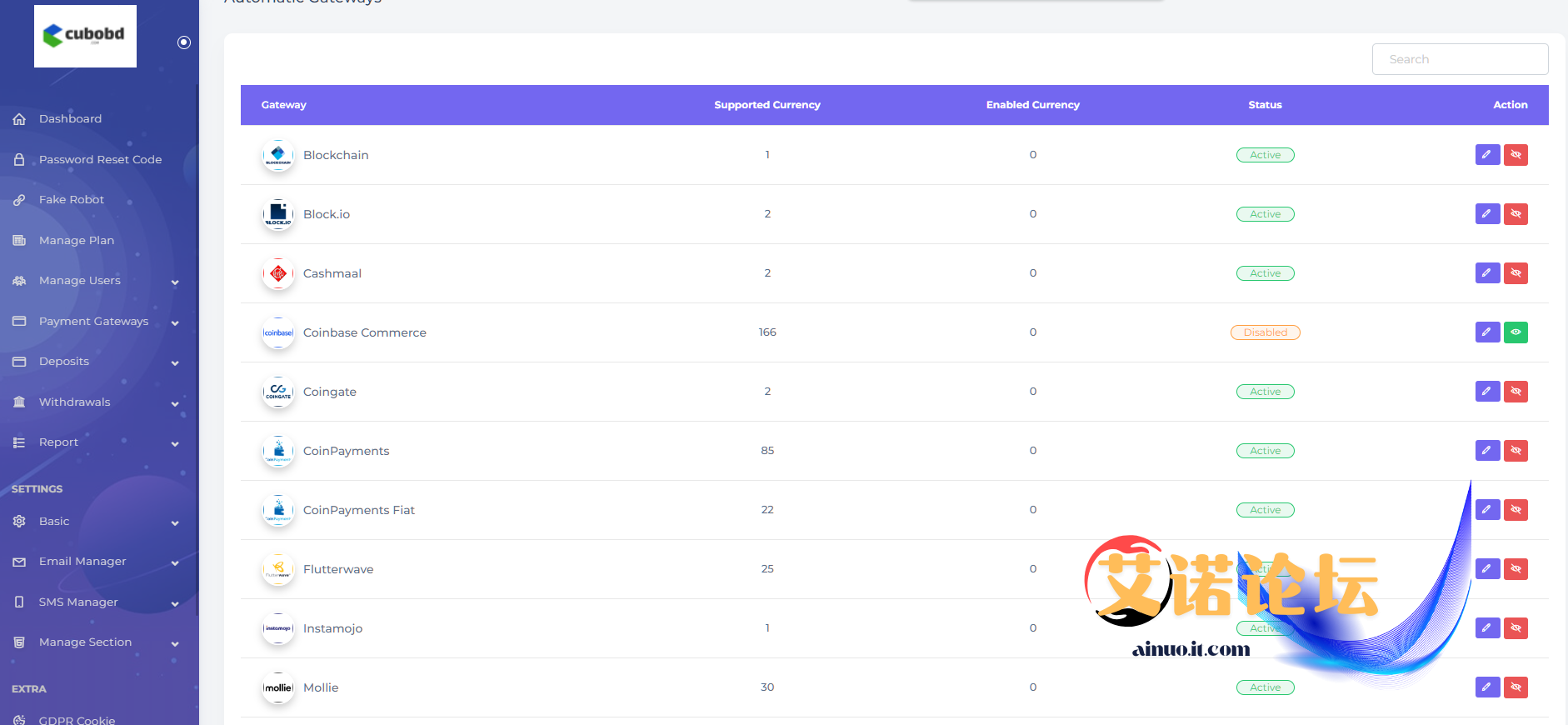This screenshot has height=725, width=1568.
Task: Edit the CoinPayments Fiat gateway
Action: (x=1487, y=510)
